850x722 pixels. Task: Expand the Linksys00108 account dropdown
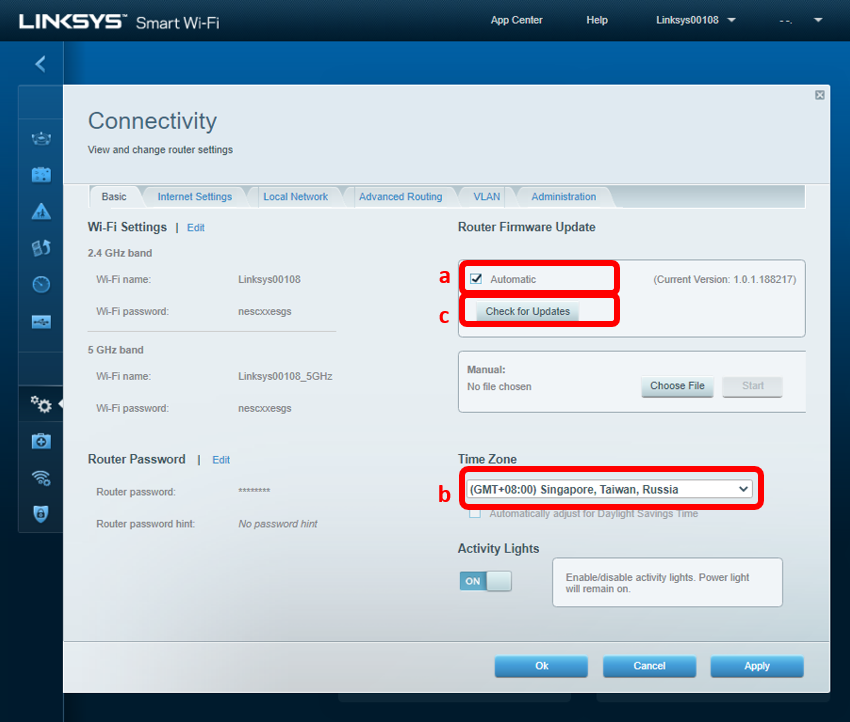[696, 20]
